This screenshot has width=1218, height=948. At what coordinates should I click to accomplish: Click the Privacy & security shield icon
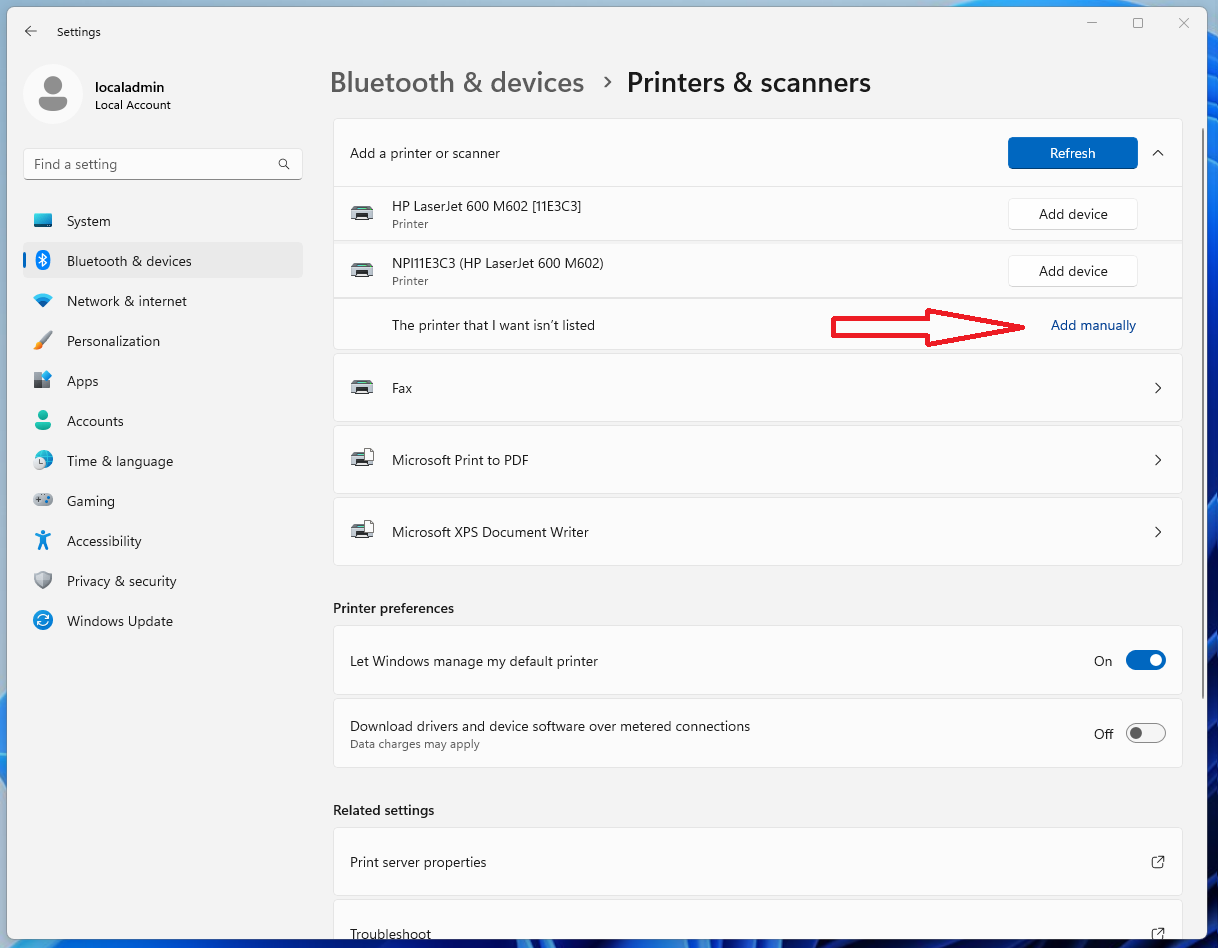point(43,581)
